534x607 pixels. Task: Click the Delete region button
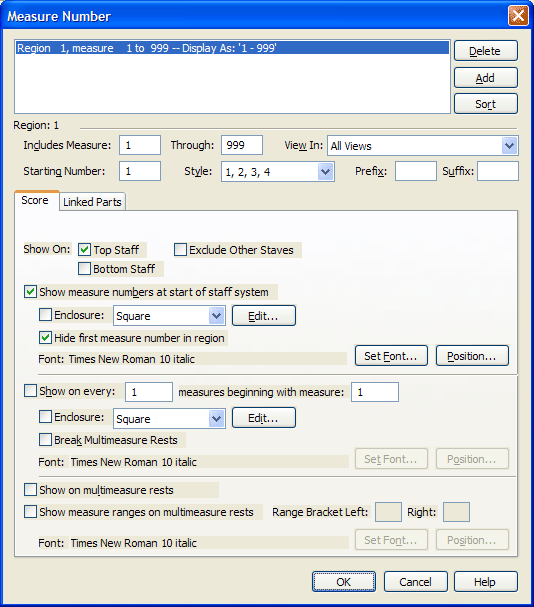(x=486, y=51)
